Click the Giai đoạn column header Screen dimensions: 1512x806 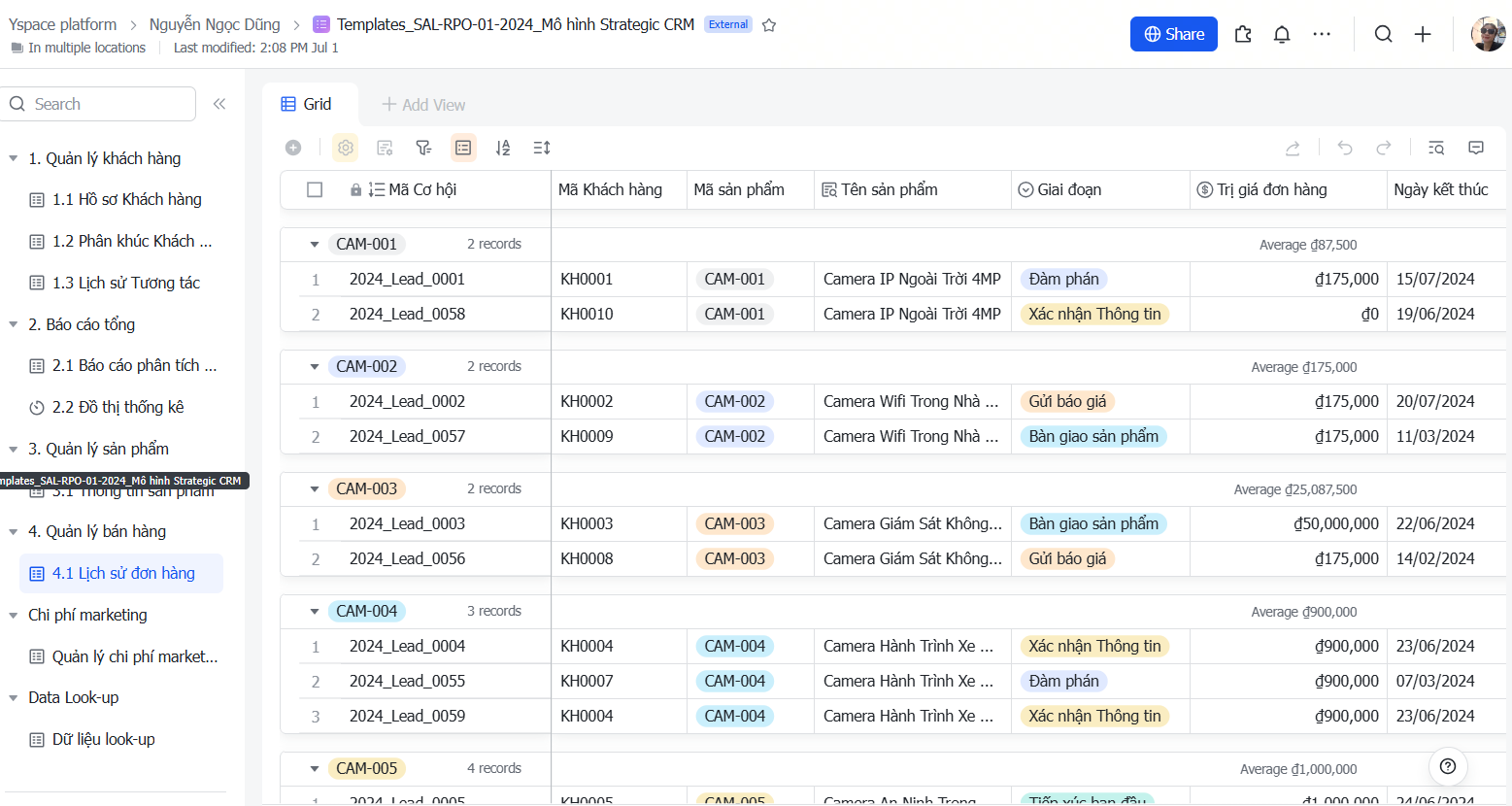point(1100,189)
